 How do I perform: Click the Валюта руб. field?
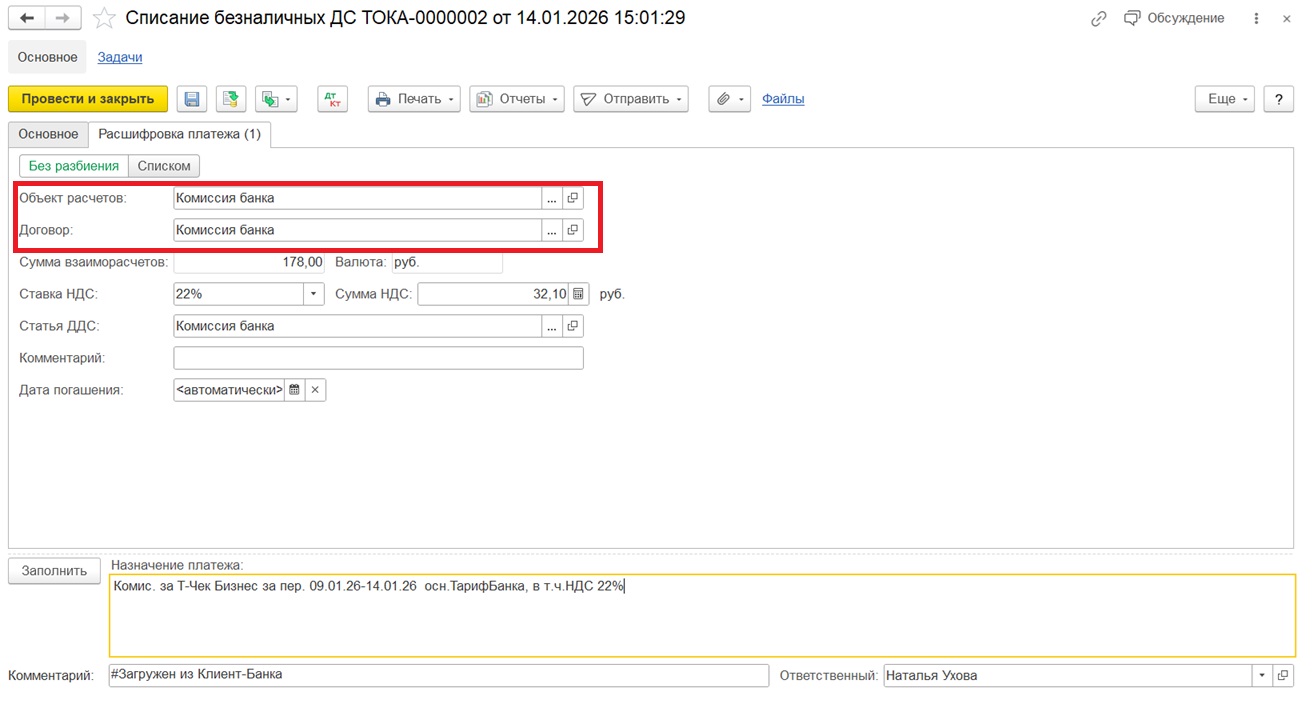[x=446, y=262]
